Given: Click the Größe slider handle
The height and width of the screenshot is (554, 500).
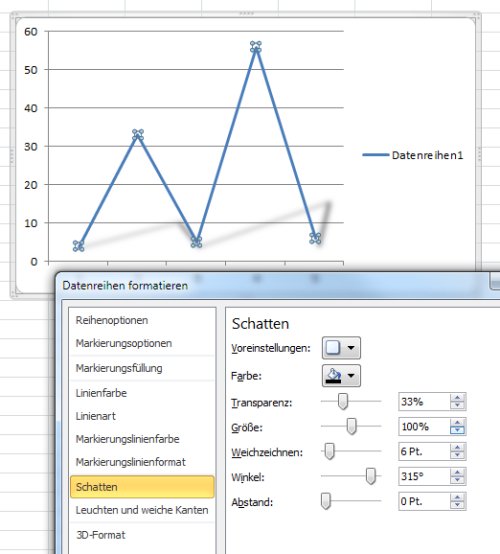Looking at the screenshot, I should [x=351, y=426].
